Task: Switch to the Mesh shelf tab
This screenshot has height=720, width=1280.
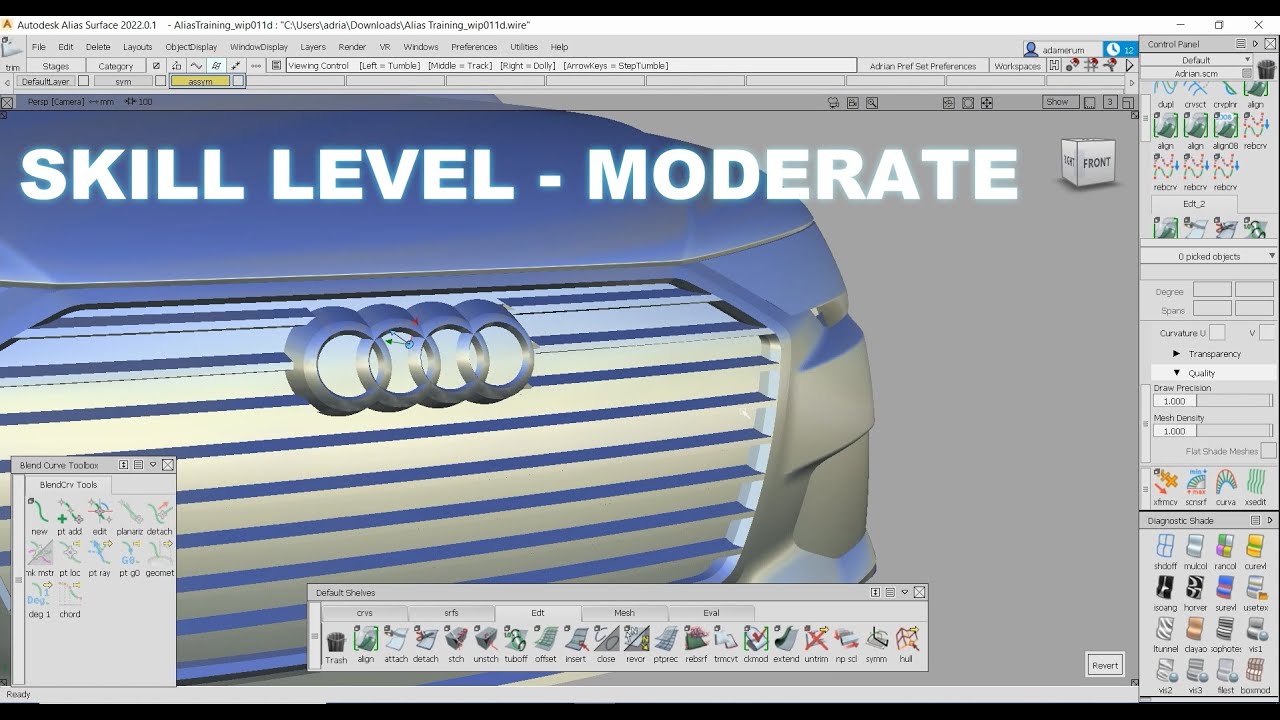Action: coord(624,613)
